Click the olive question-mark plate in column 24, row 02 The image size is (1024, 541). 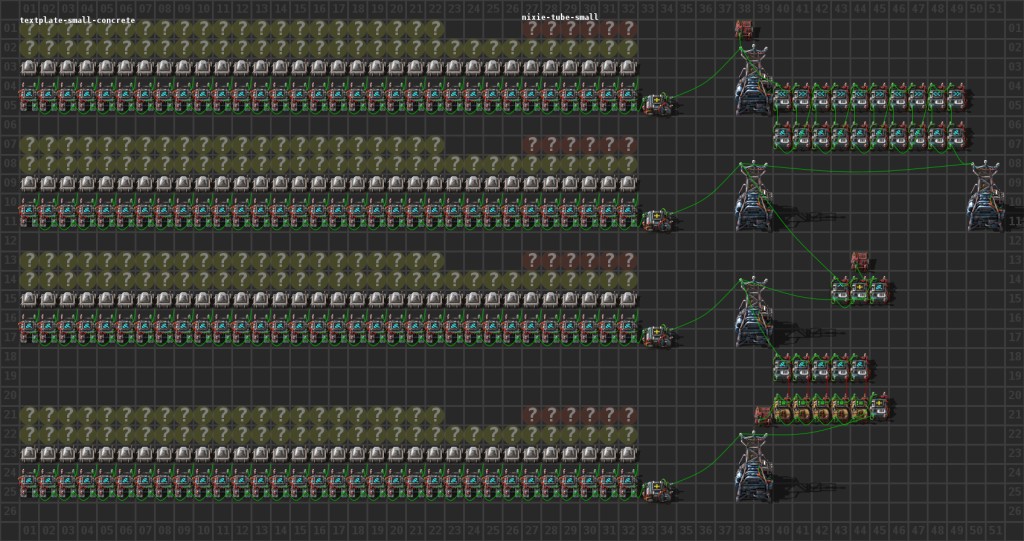pos(473,48)
